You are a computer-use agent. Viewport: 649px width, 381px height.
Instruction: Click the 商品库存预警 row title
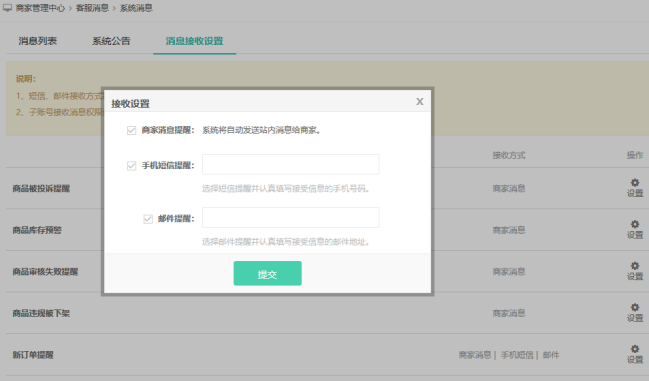[37, 230]
